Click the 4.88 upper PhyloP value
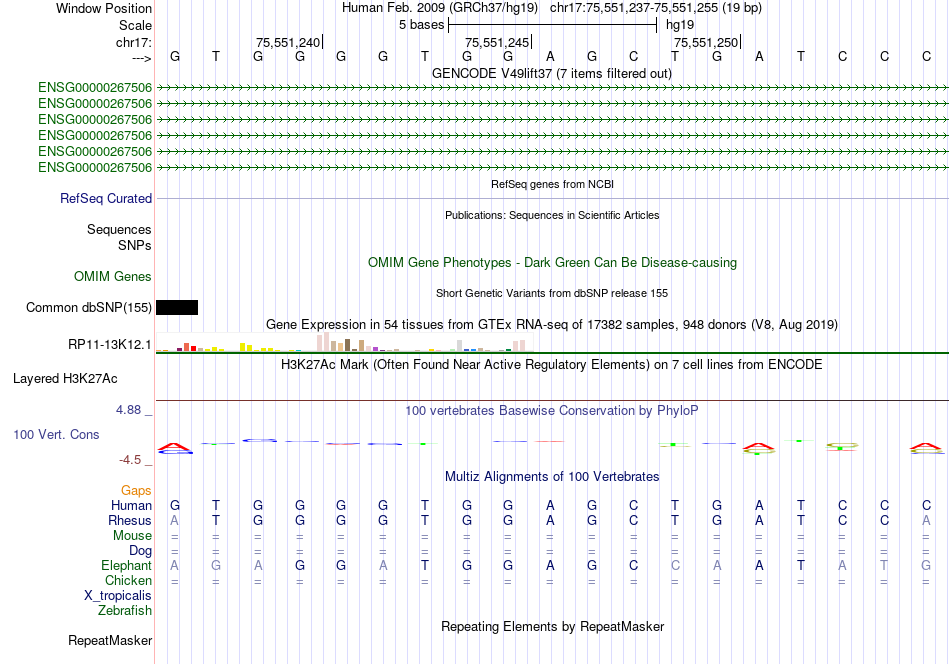 point(128,410)
